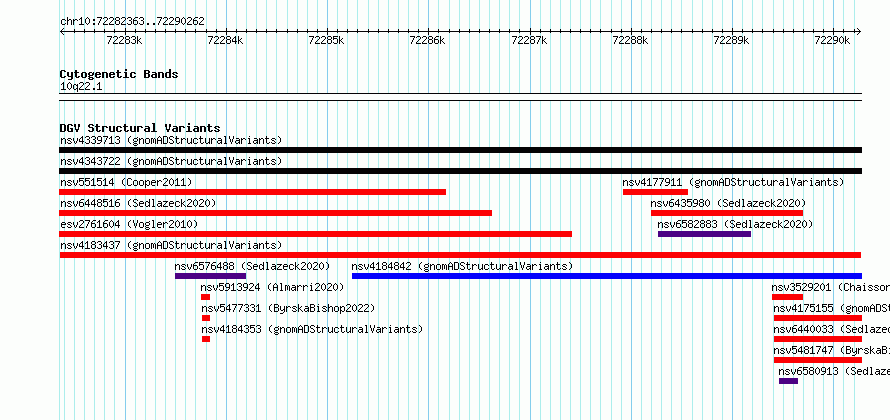Click the nsv3529201 variant label
This screenshot has width=890, height=420.
coord(830,287)
